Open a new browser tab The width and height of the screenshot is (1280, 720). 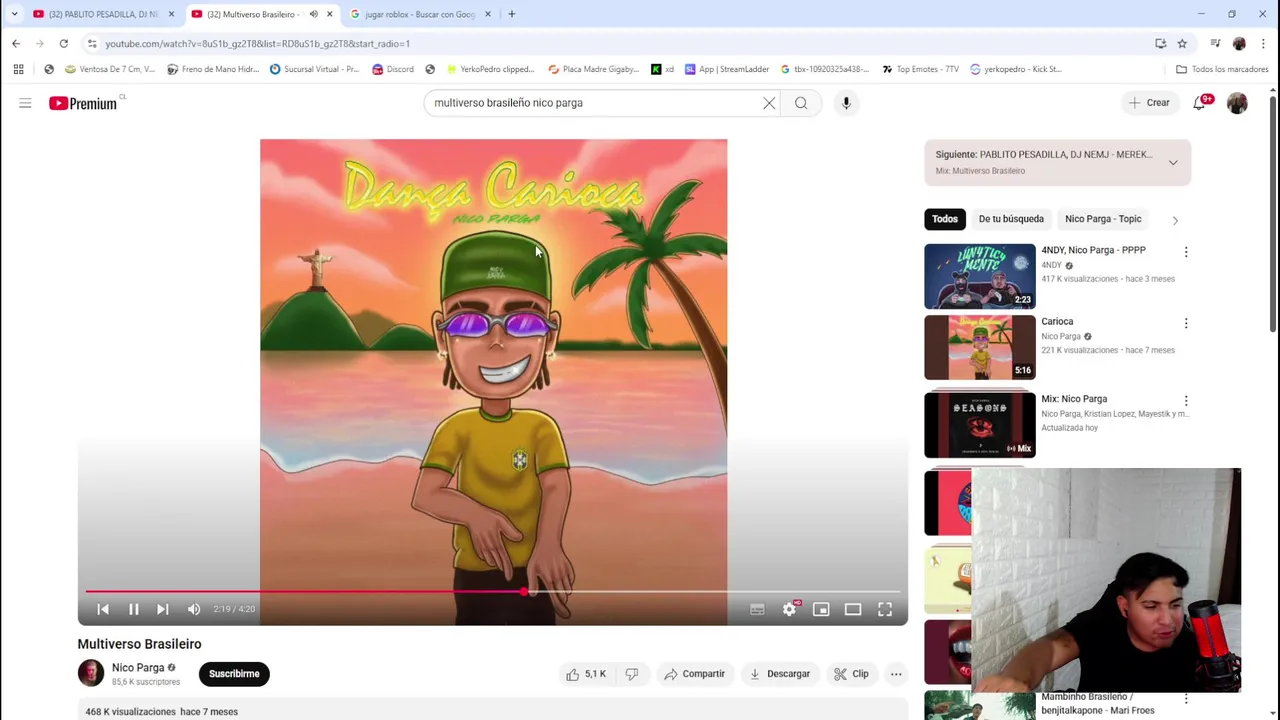pyautogui.click(x=512, y=14)
